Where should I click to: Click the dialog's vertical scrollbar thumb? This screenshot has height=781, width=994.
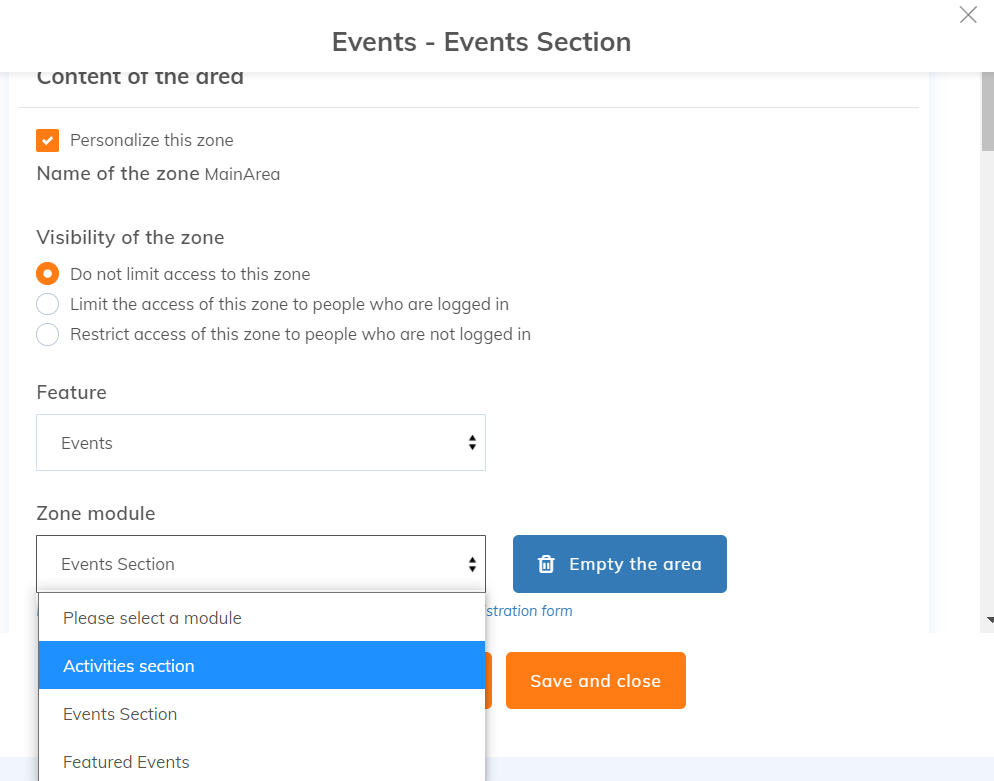(x=987, y=110)
